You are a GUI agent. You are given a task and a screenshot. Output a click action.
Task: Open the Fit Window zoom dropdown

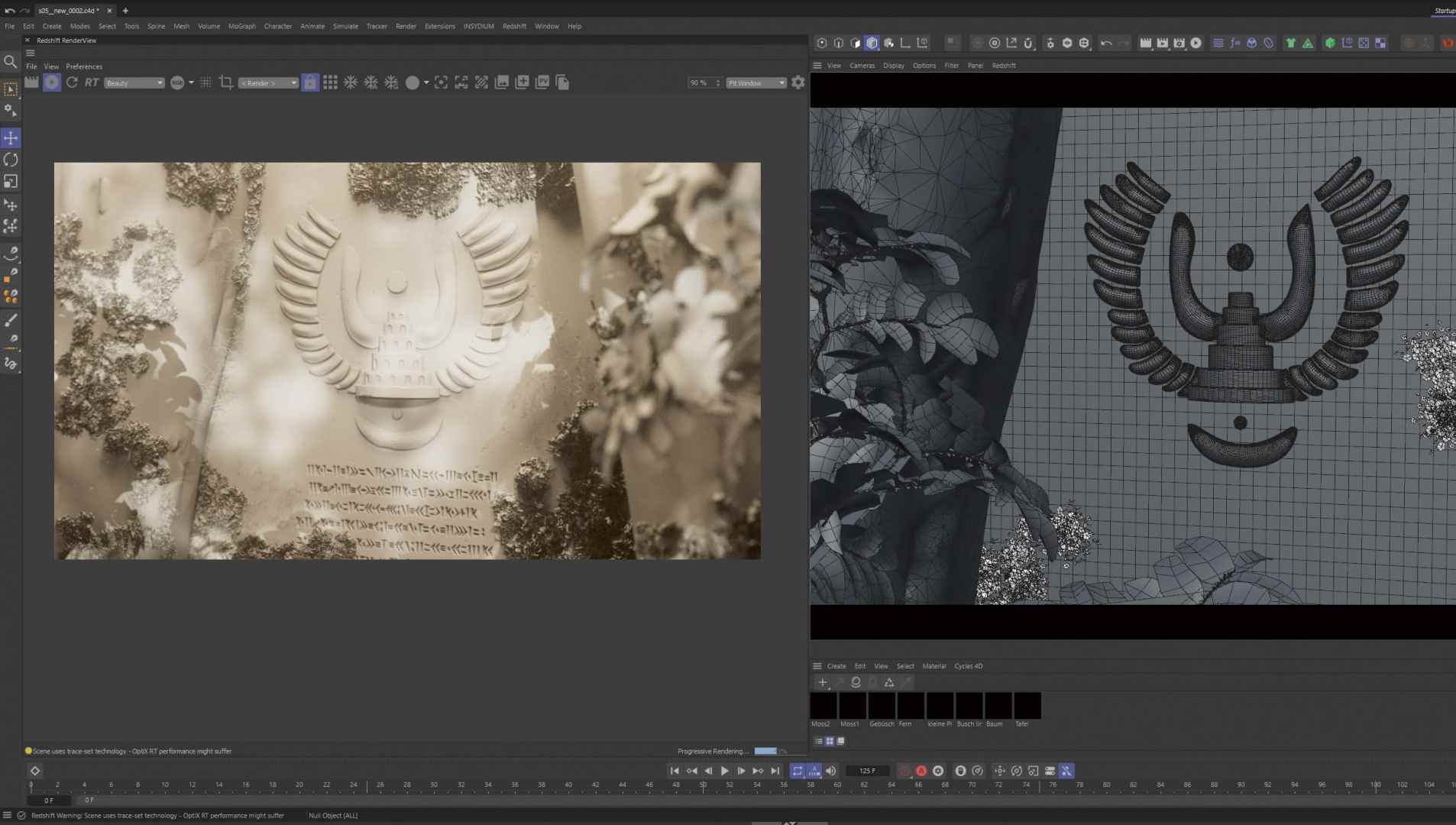(755, 82)
